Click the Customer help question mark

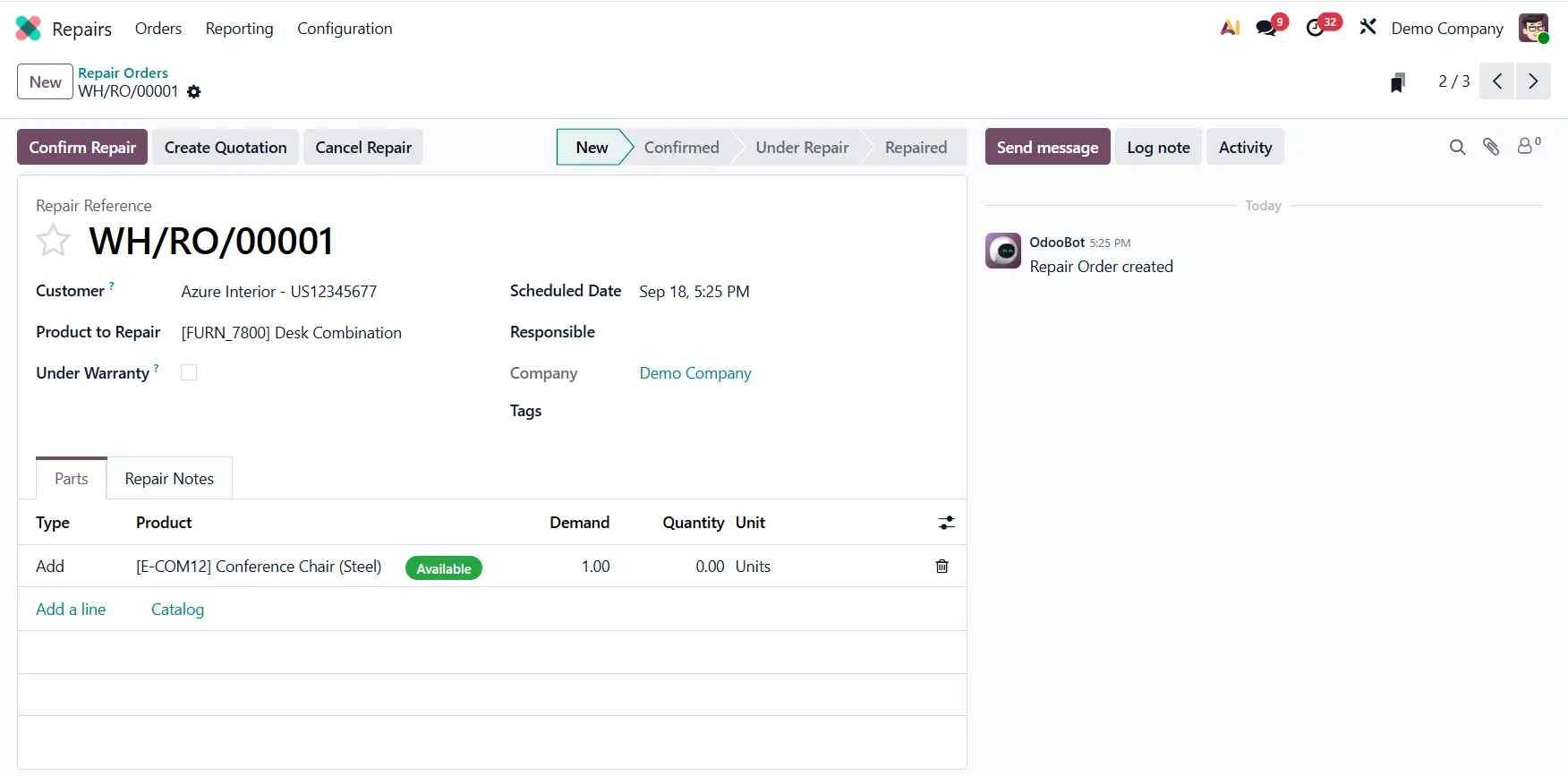[x=111, y=286]
